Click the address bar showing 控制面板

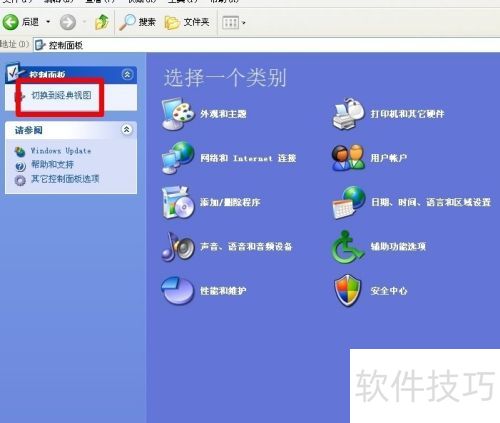(267, 45)
